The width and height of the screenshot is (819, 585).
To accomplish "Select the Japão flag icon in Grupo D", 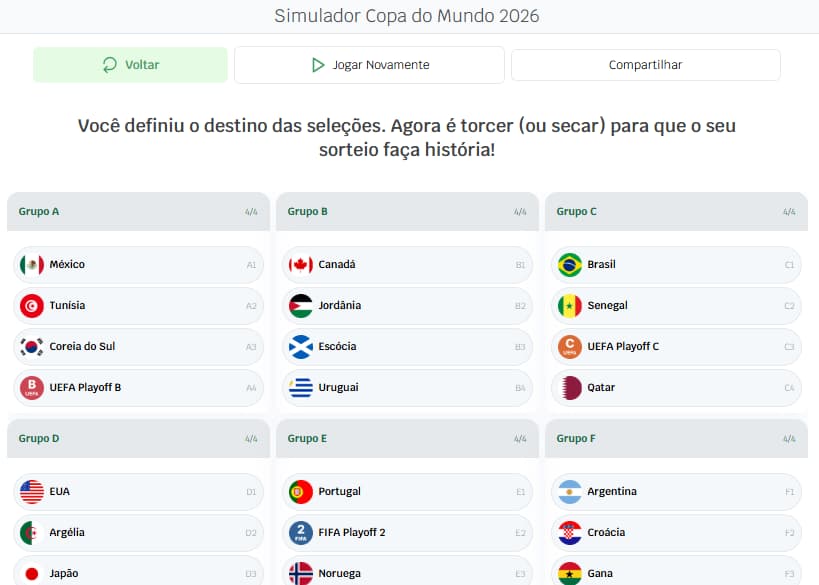I will [x=30, y=573].
